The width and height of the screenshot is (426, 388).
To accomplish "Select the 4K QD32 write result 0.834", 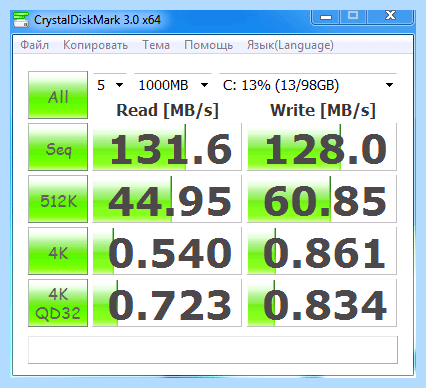I will point(322,303).
